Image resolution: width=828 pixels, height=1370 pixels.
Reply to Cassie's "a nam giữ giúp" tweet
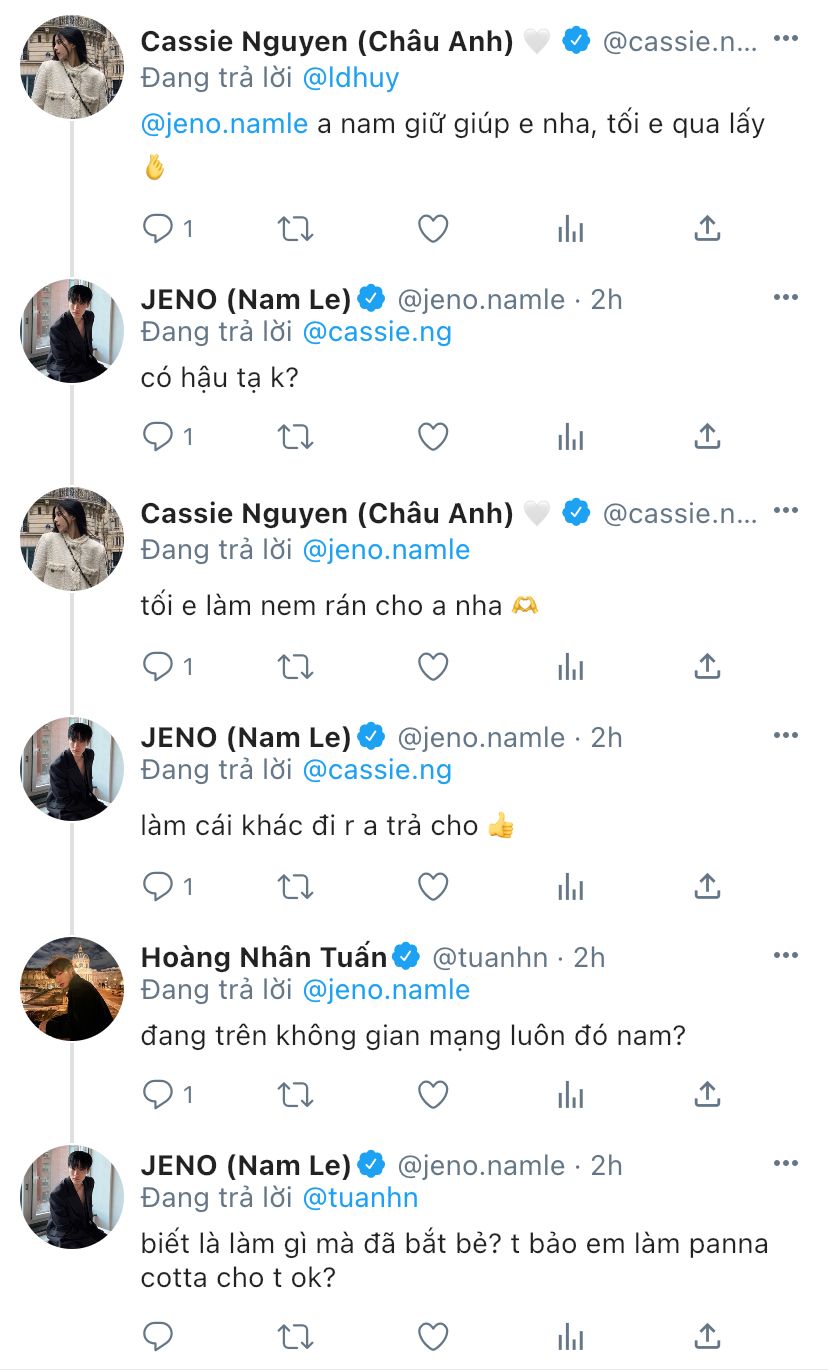159,229
